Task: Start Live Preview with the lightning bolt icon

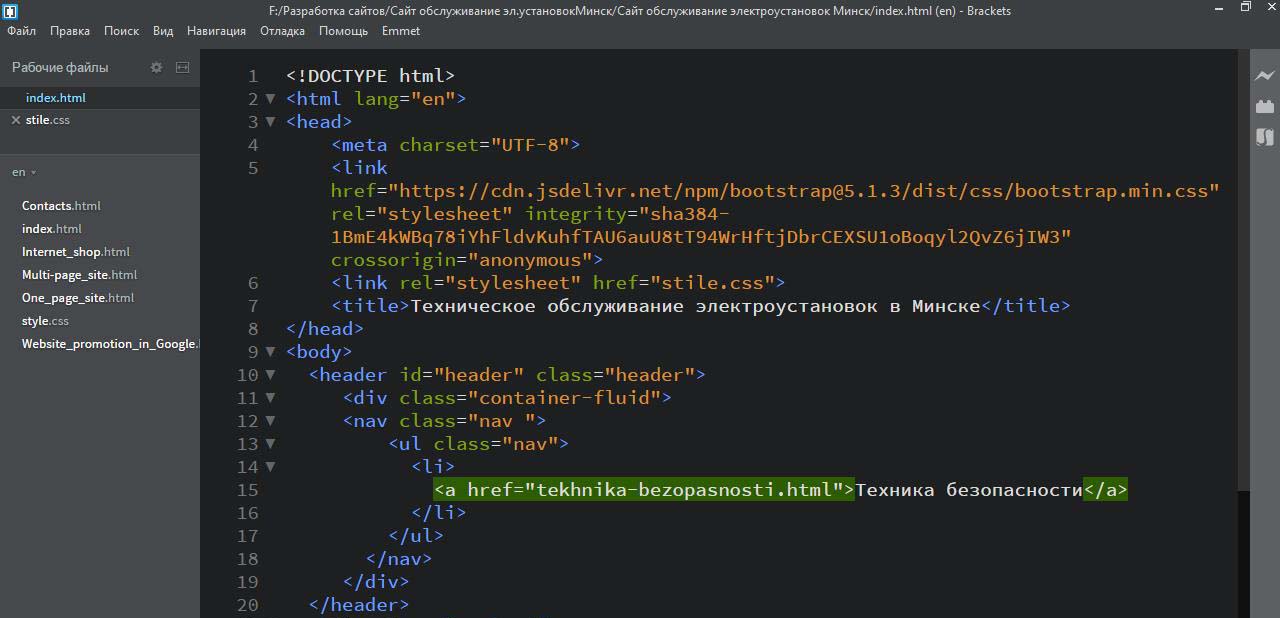Action: click(1265, 76)
